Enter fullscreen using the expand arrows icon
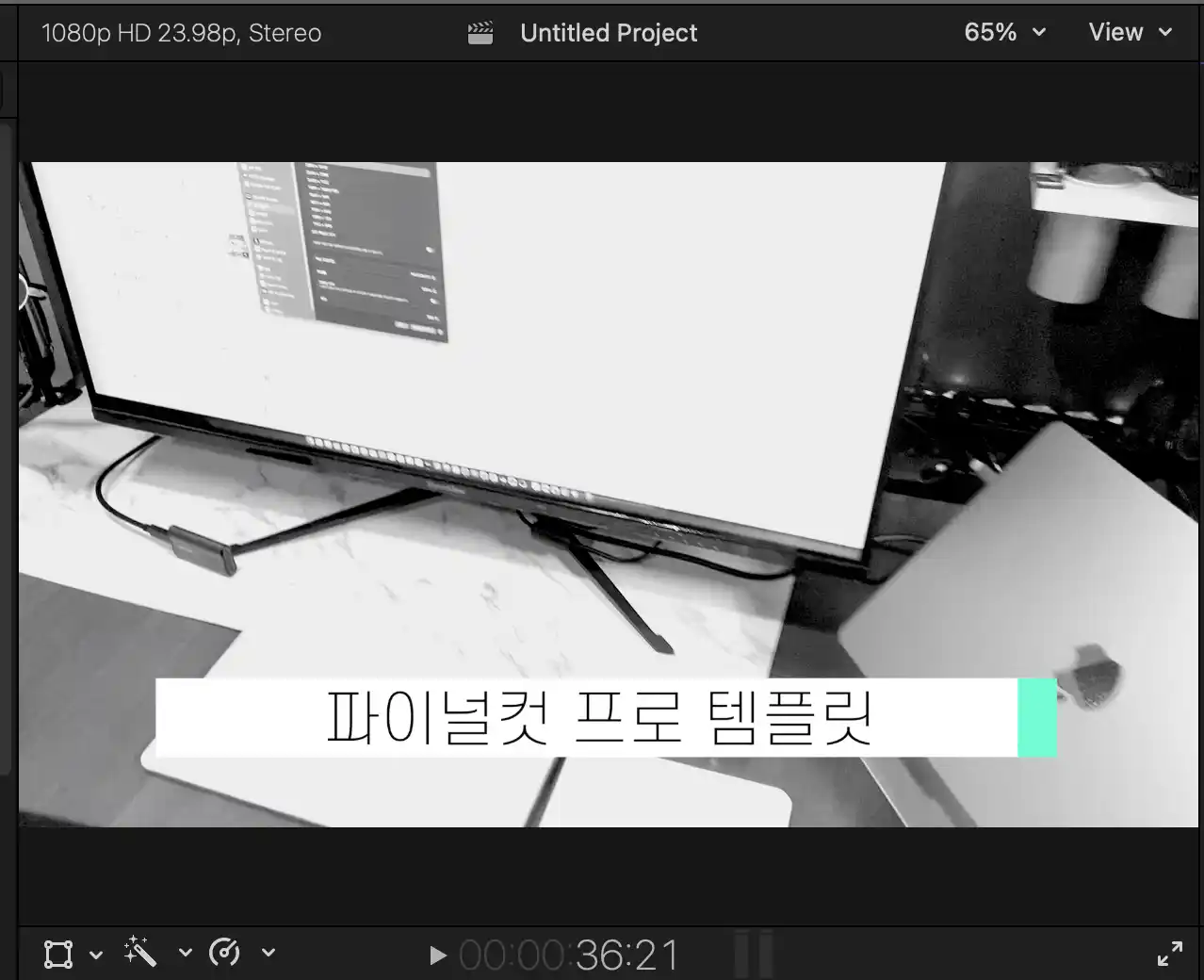Screen dimensions: 1204x980 [1171, 952]
